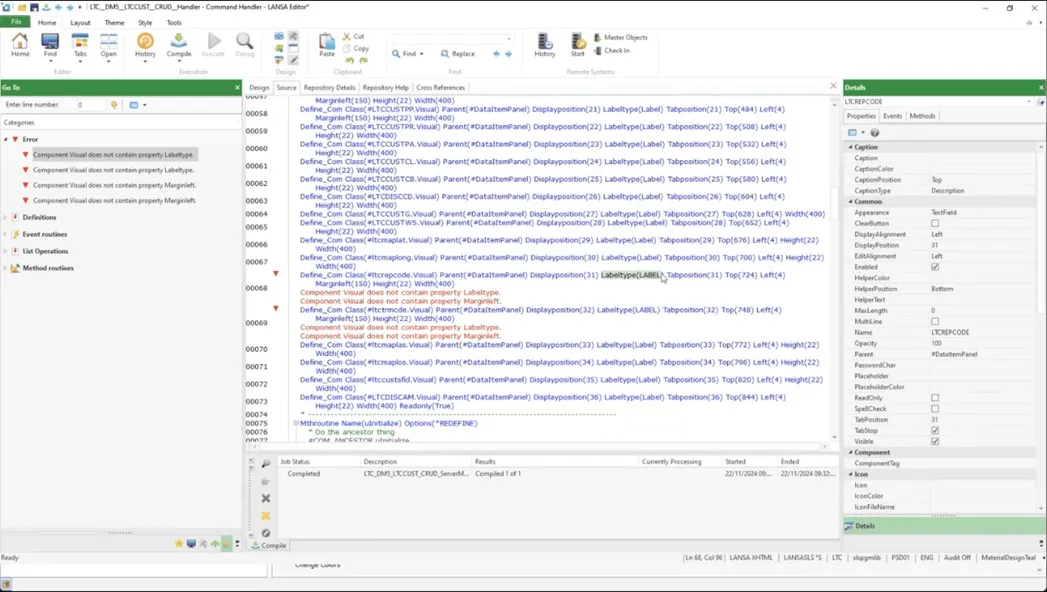Image resolution: width=1047 pixels, height=592 pixels.
Task: Open the Layout ribbon tab
Action: (80, 22)
